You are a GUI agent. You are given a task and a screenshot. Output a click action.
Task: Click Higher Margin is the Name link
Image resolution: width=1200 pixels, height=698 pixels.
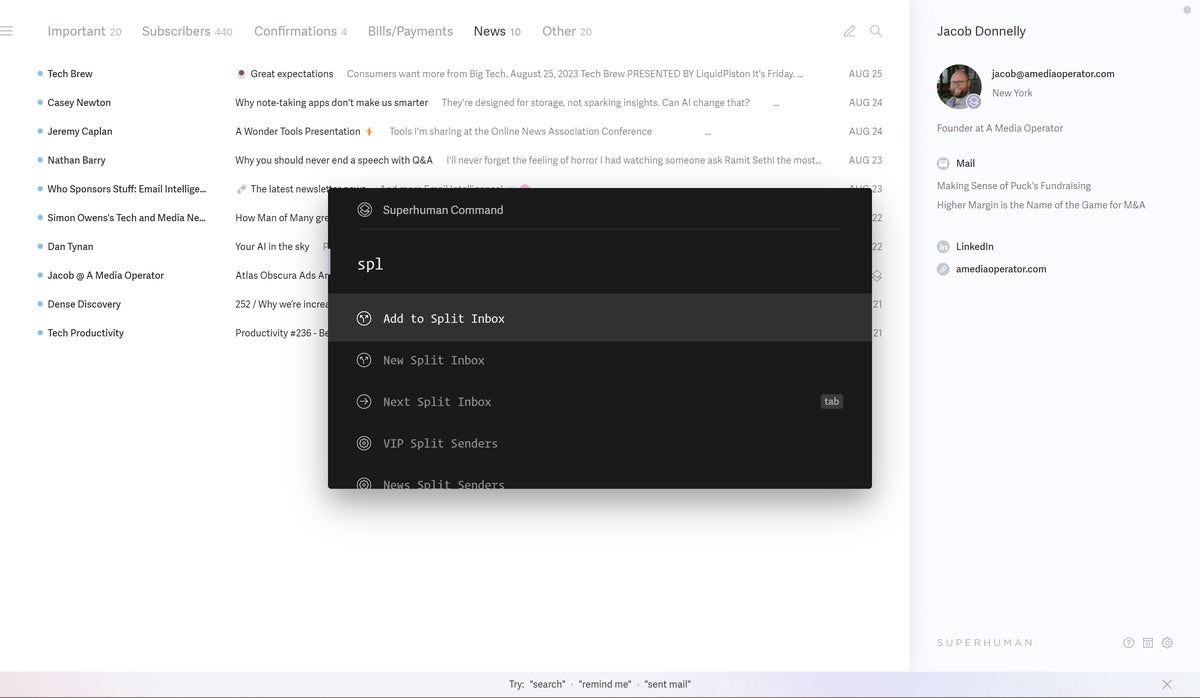pyautogui.click(x=1041, y=205)
